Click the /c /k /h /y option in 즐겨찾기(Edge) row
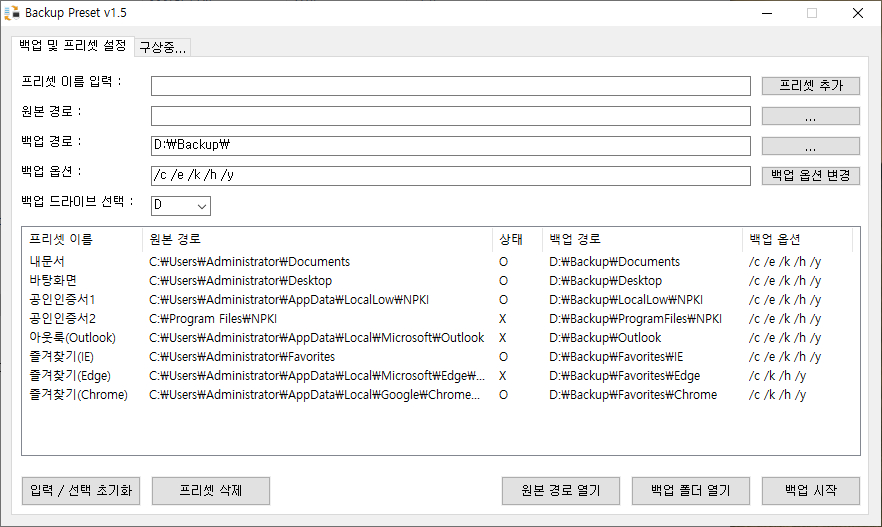This screenshot has height=527, width=882. pos(777,376)
